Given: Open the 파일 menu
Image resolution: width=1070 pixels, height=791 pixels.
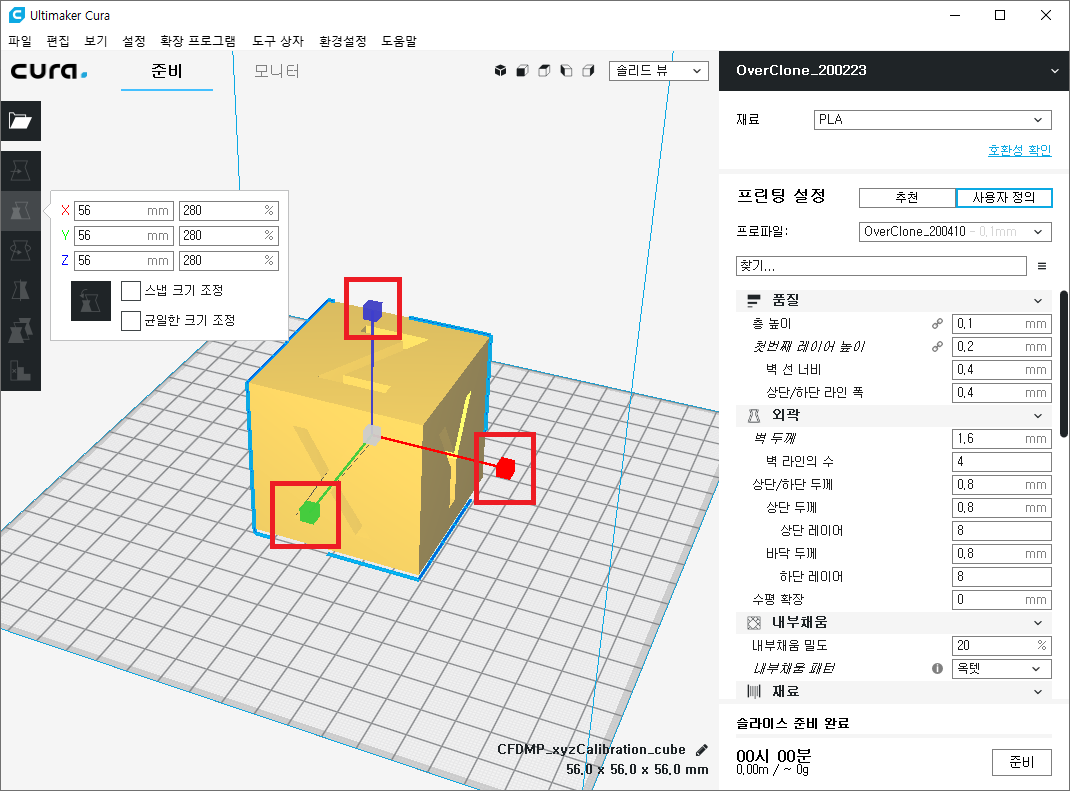Looking at the screenshot, I should point(20,41).
